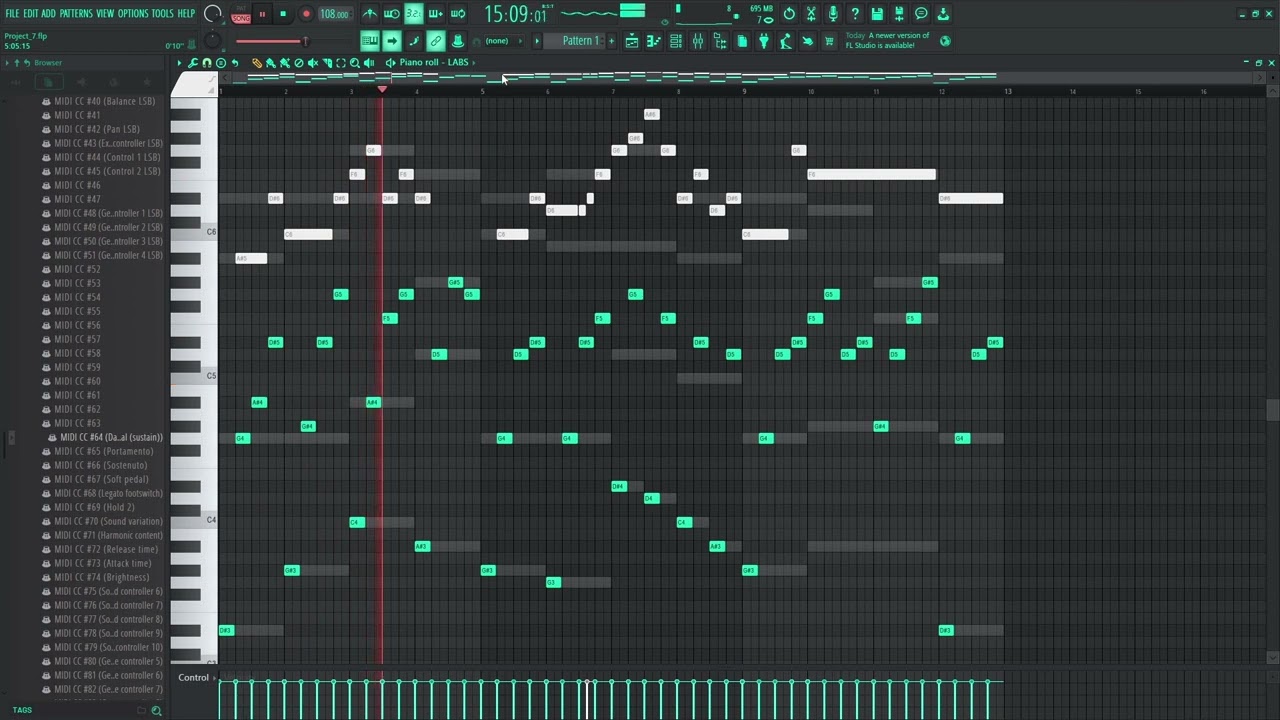Select the Draw pencil tool
Viewport: 1280px width, 720px height.
click(x=257, y=63)
